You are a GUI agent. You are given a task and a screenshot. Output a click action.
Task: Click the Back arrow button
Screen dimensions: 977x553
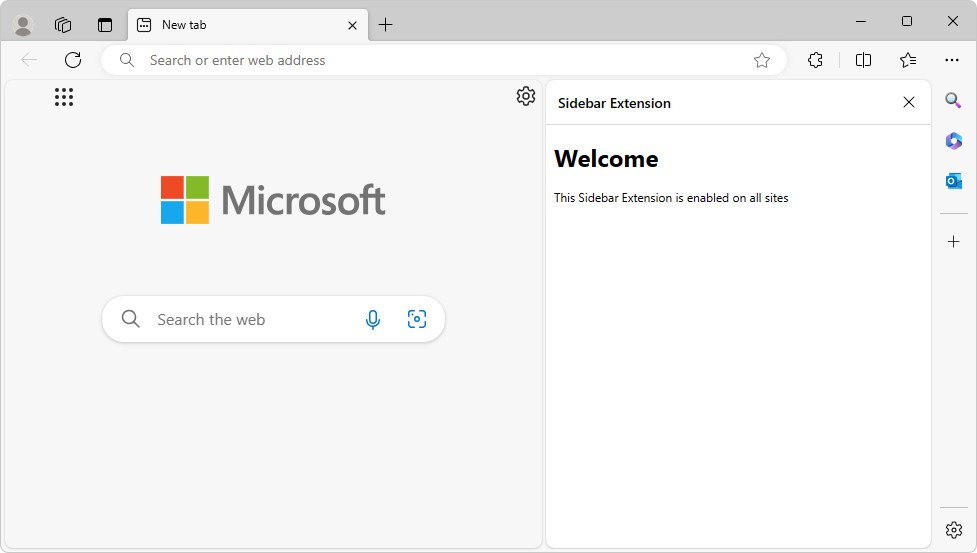[x=29, y=60]
